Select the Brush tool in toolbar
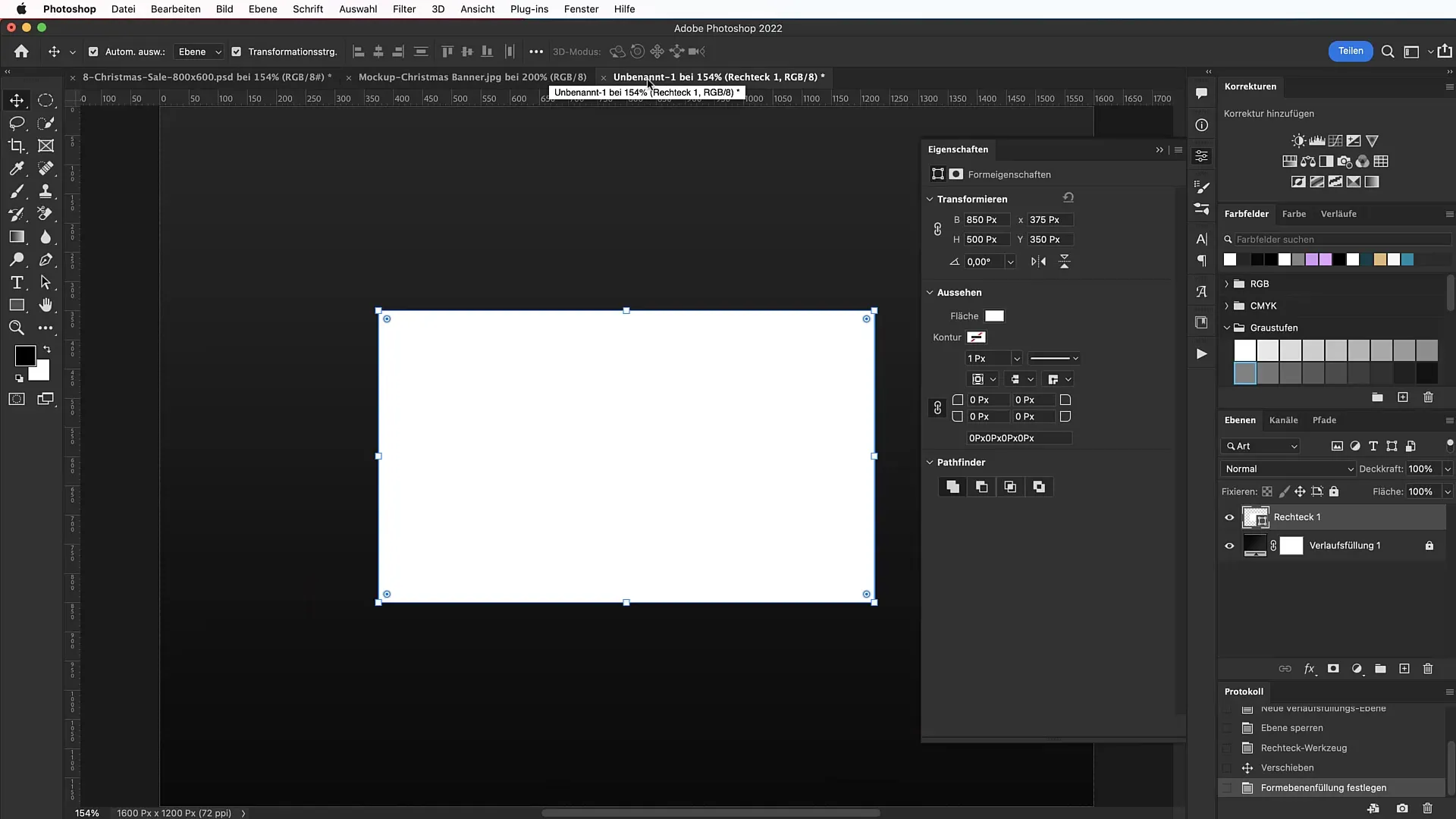The image size is (1456, 819). pos(17,190)
